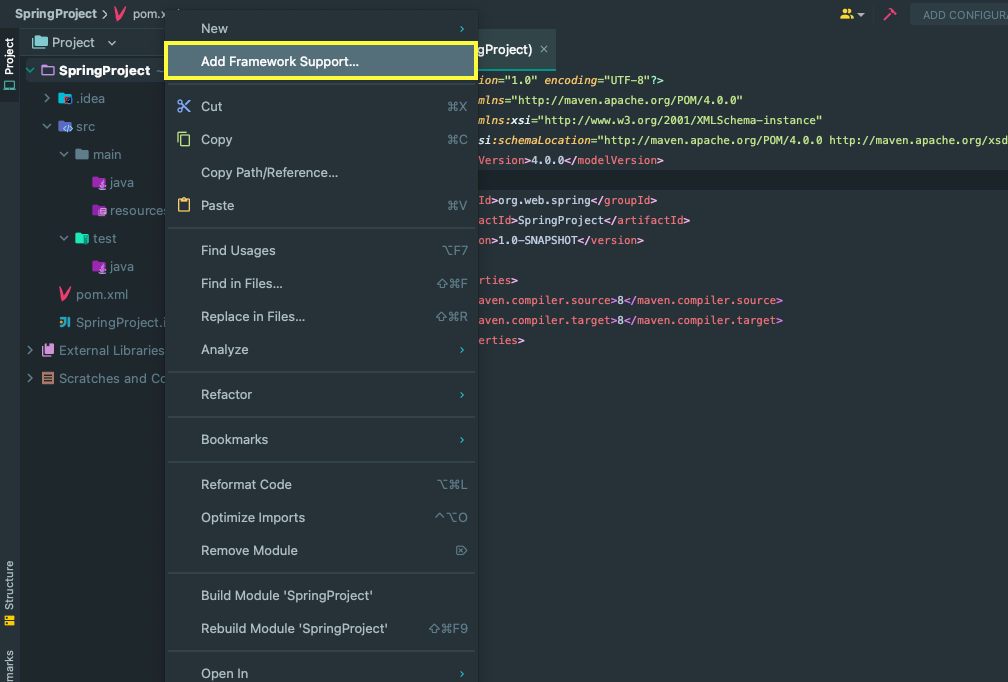Select Remove Module menu item
1008x682 pixels.
320,551
